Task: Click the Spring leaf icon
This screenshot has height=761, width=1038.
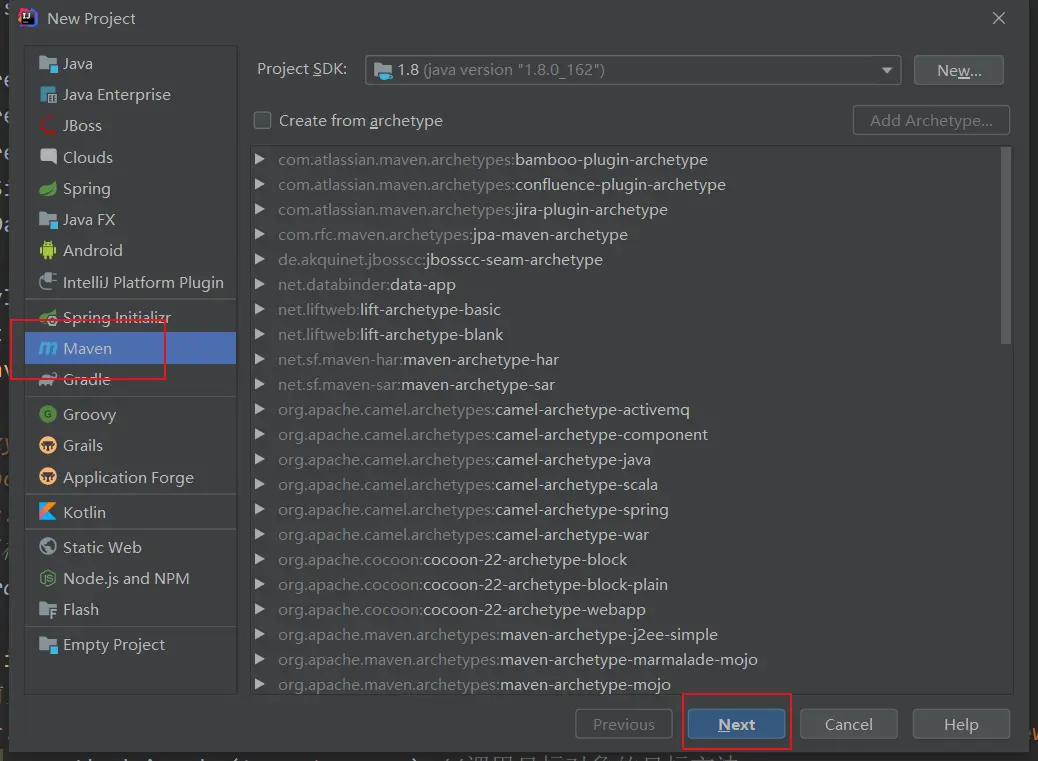Action: click(47, 189)
